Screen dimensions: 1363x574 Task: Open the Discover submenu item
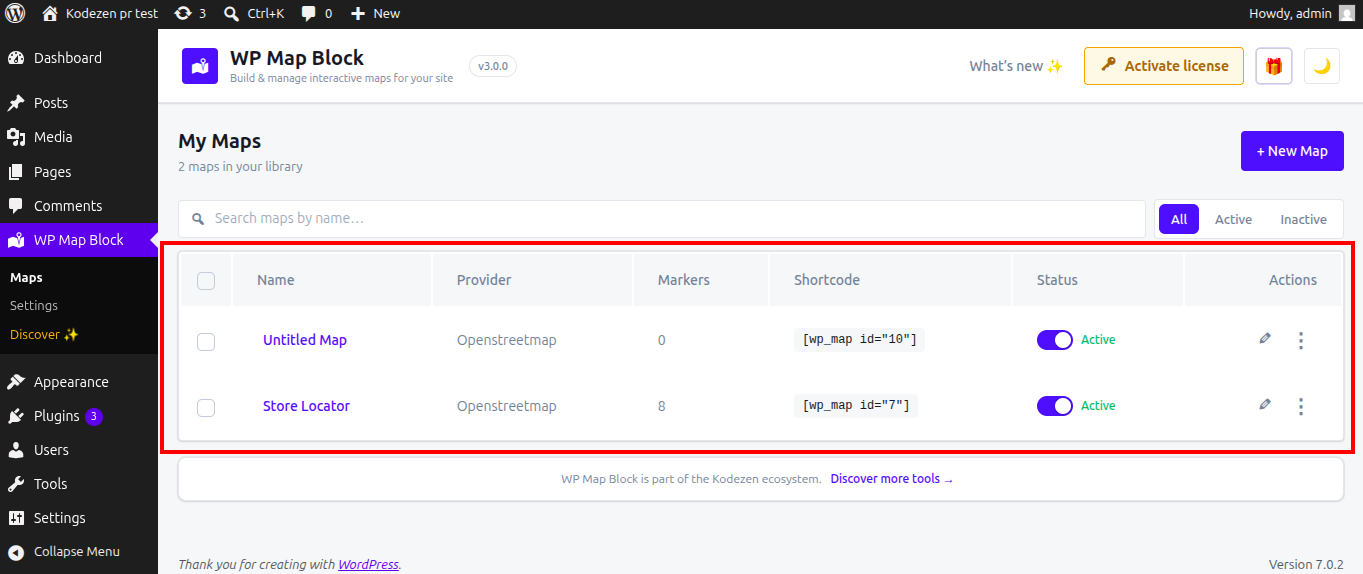coord(44,334)
